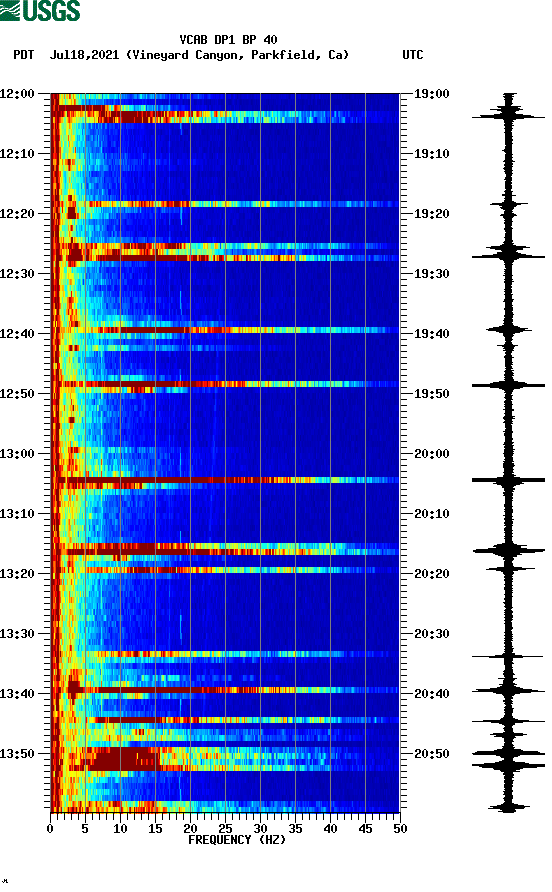
Task: Click the 5 Hz tick label
Action: pos(85,829)
